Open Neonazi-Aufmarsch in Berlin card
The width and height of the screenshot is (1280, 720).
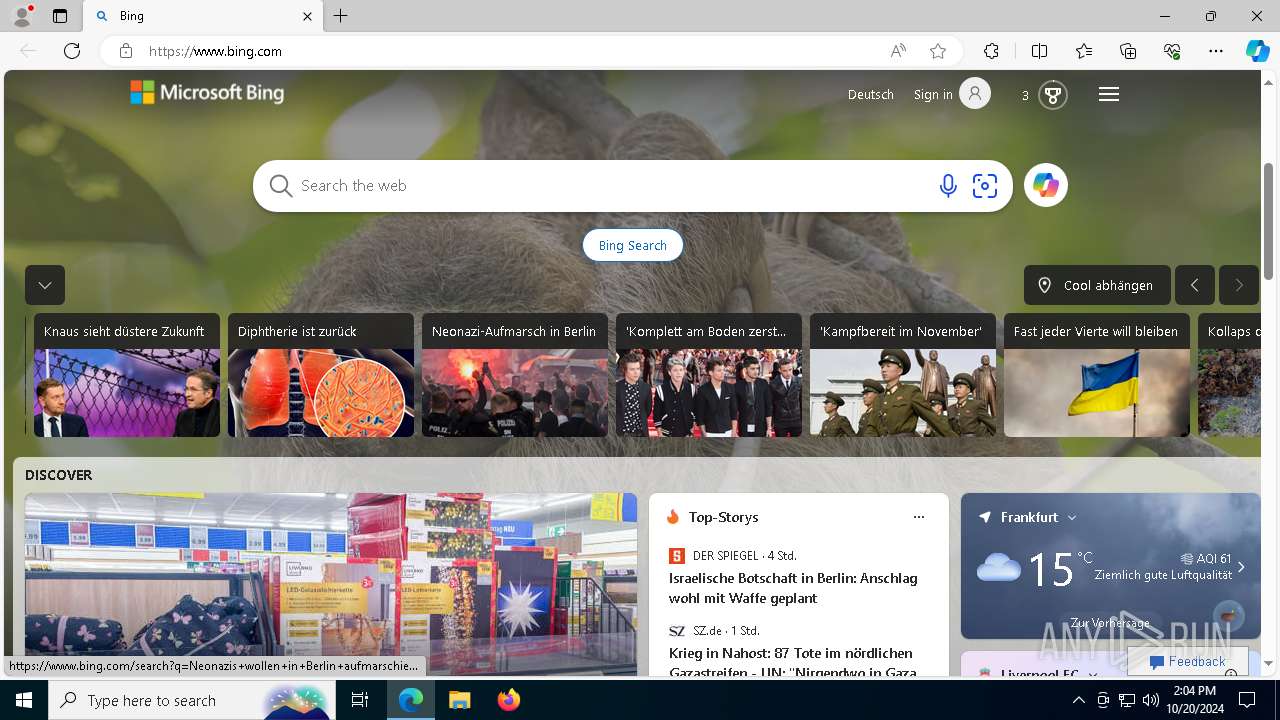515,375
